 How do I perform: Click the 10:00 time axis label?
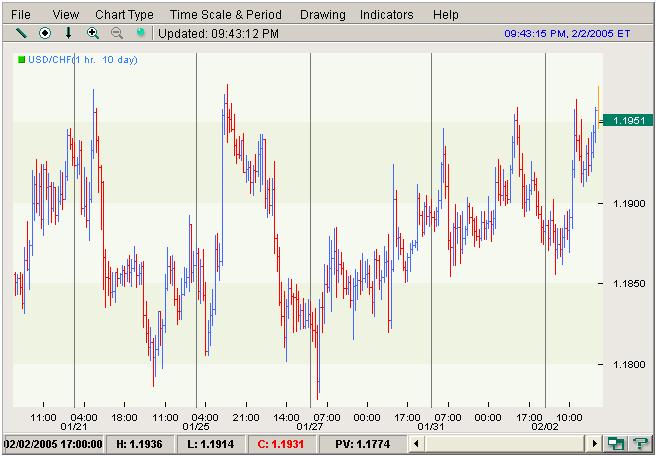(x=569, y=418)
